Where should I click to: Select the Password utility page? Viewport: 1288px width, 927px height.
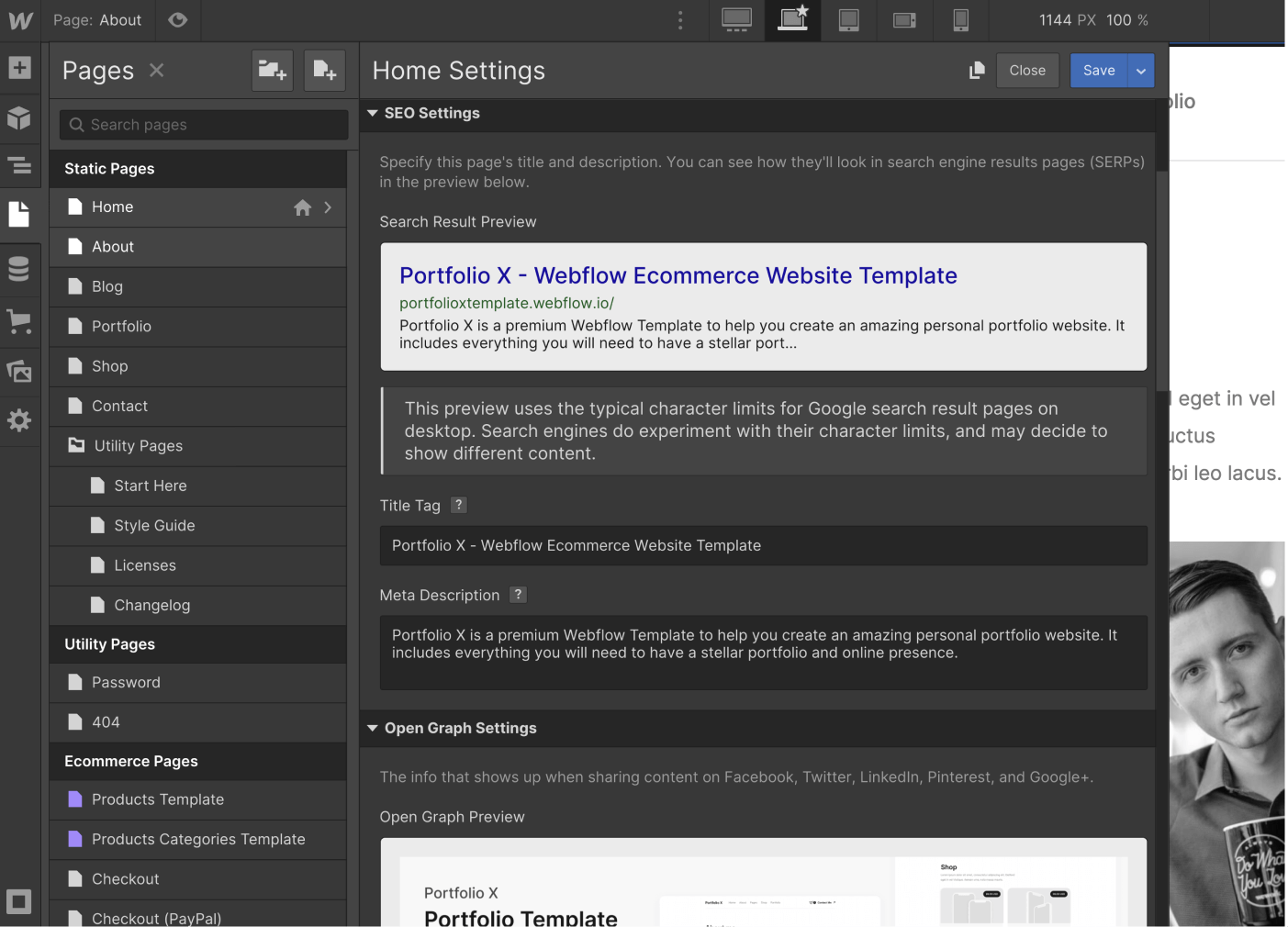tap(197, 683)
